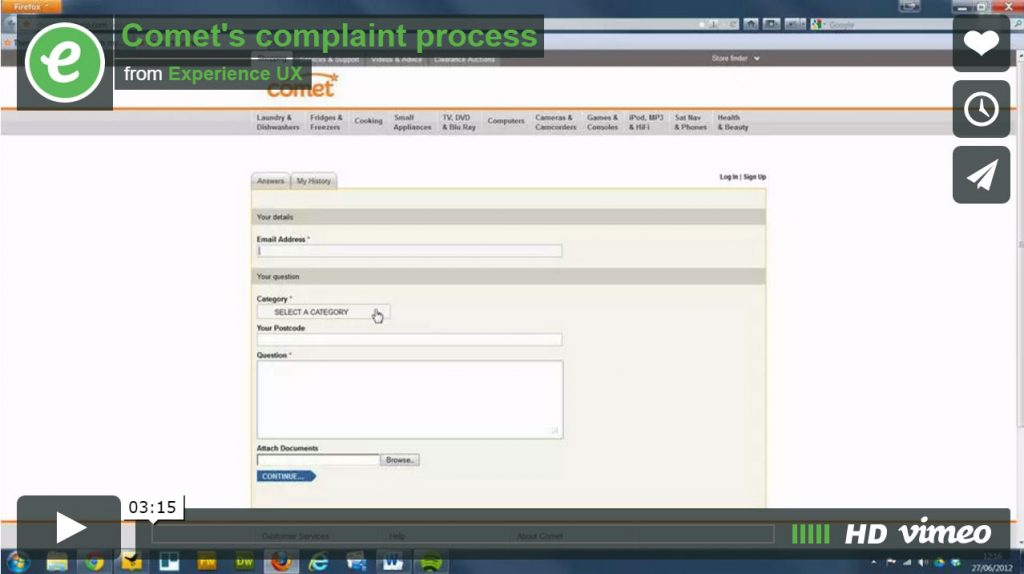Open TV, DVD & Blu Ray category

[459, 122]
